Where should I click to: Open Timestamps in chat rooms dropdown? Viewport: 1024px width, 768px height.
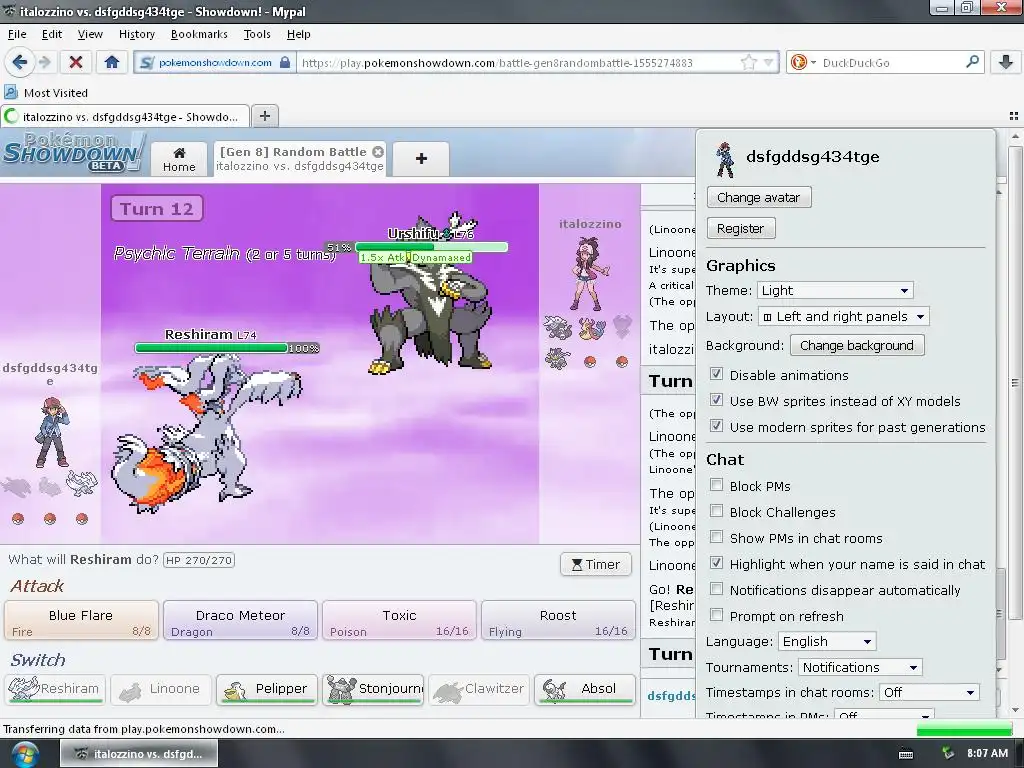click(929, 692)
